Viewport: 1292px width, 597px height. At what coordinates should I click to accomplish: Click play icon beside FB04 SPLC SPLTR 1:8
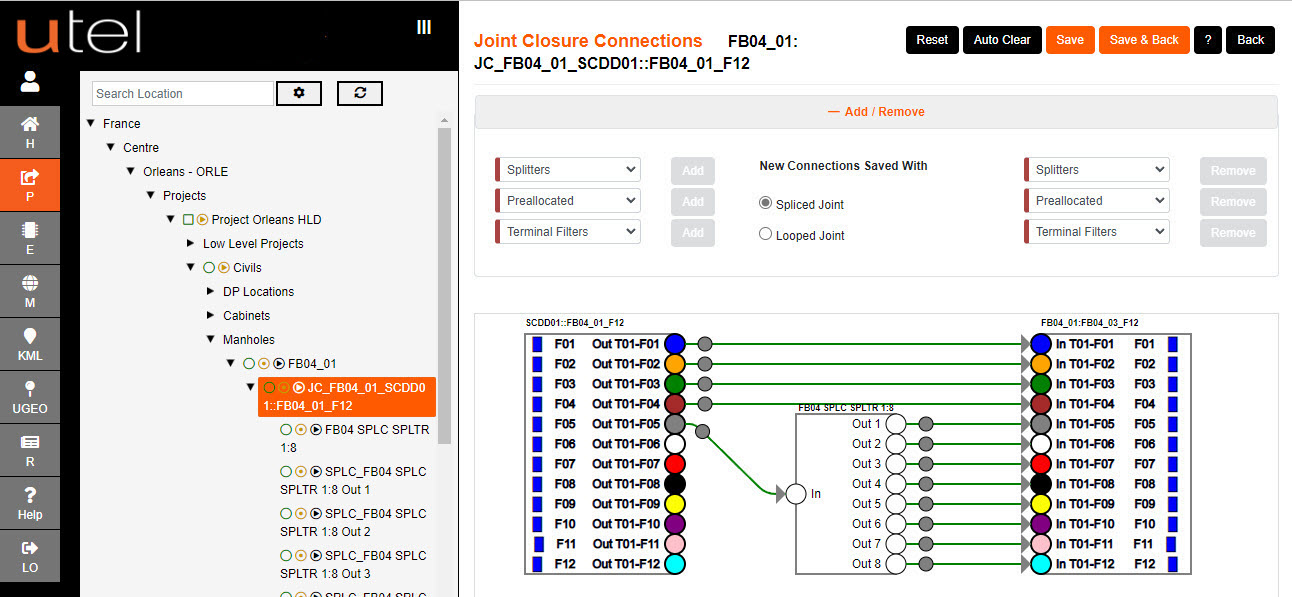316,429
